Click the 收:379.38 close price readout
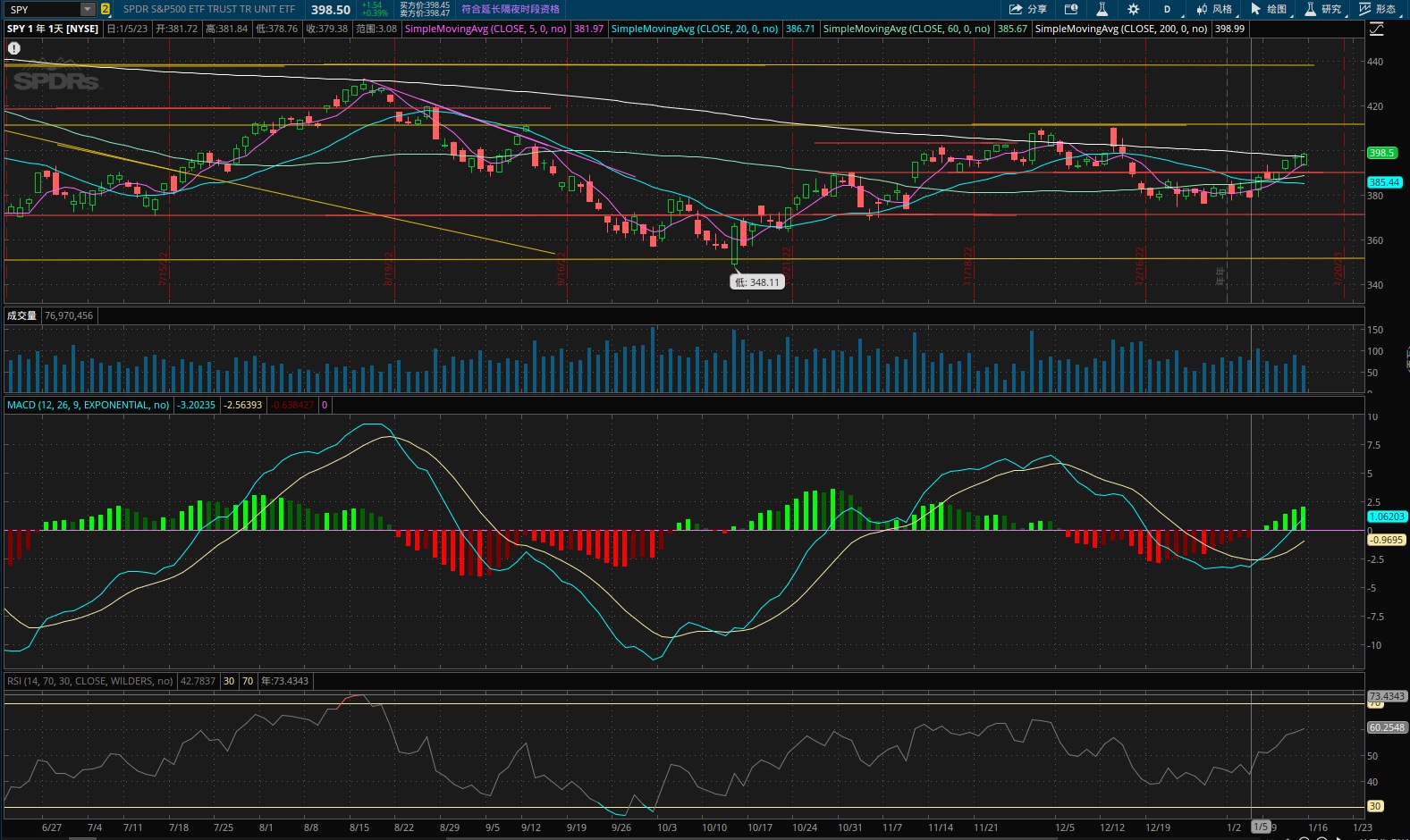1410x840 pixels. 327,29
